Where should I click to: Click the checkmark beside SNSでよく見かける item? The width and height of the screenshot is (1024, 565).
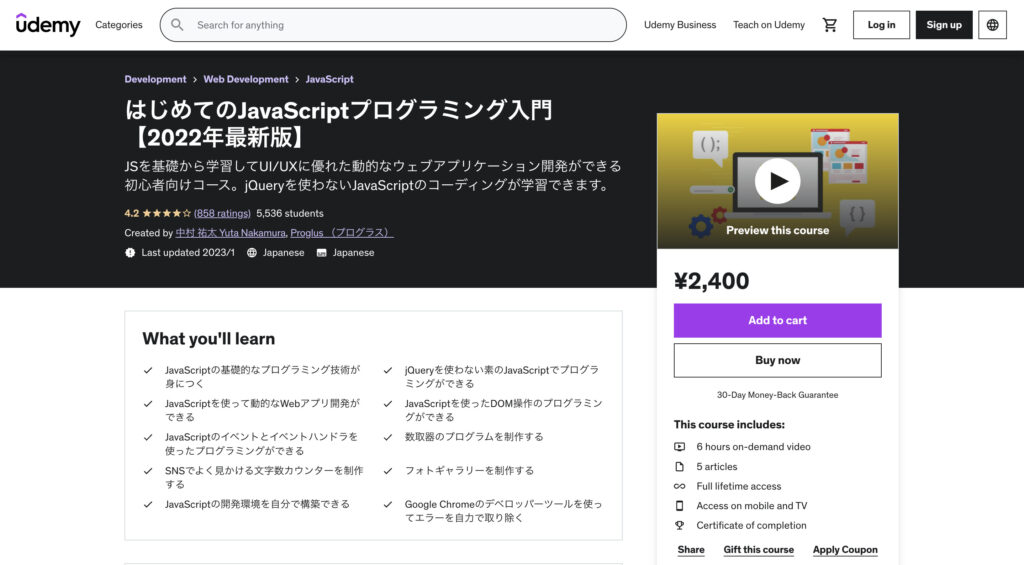point(148,470)
